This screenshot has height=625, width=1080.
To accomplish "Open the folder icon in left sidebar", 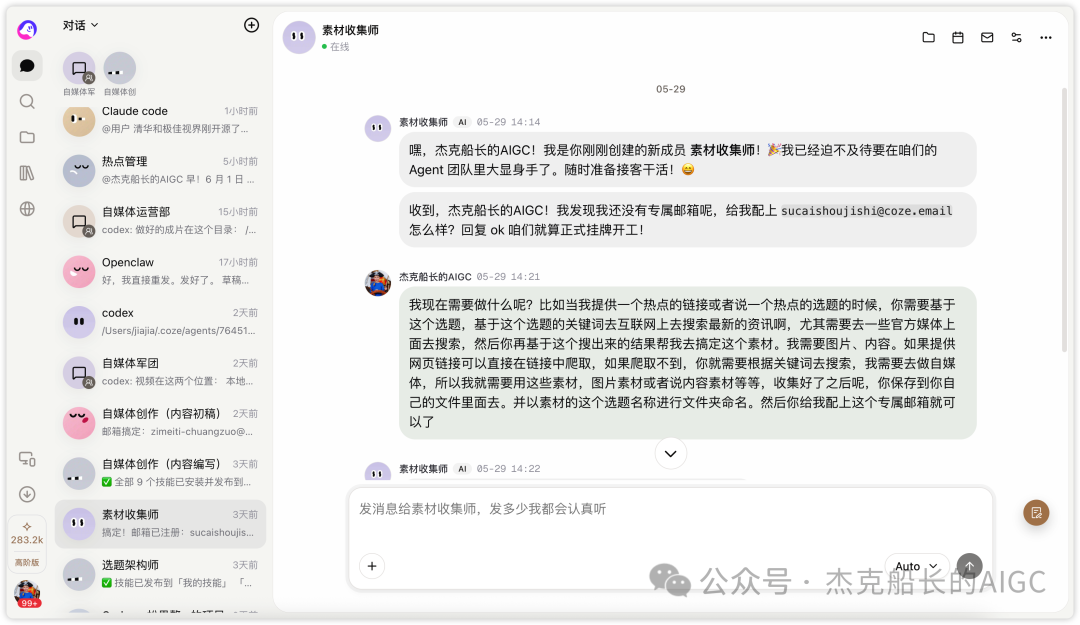I will (x=27, y=137).
